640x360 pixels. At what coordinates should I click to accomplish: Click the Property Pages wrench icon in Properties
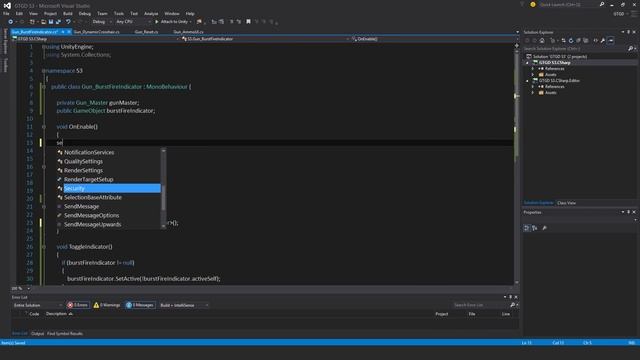point(544,228)
